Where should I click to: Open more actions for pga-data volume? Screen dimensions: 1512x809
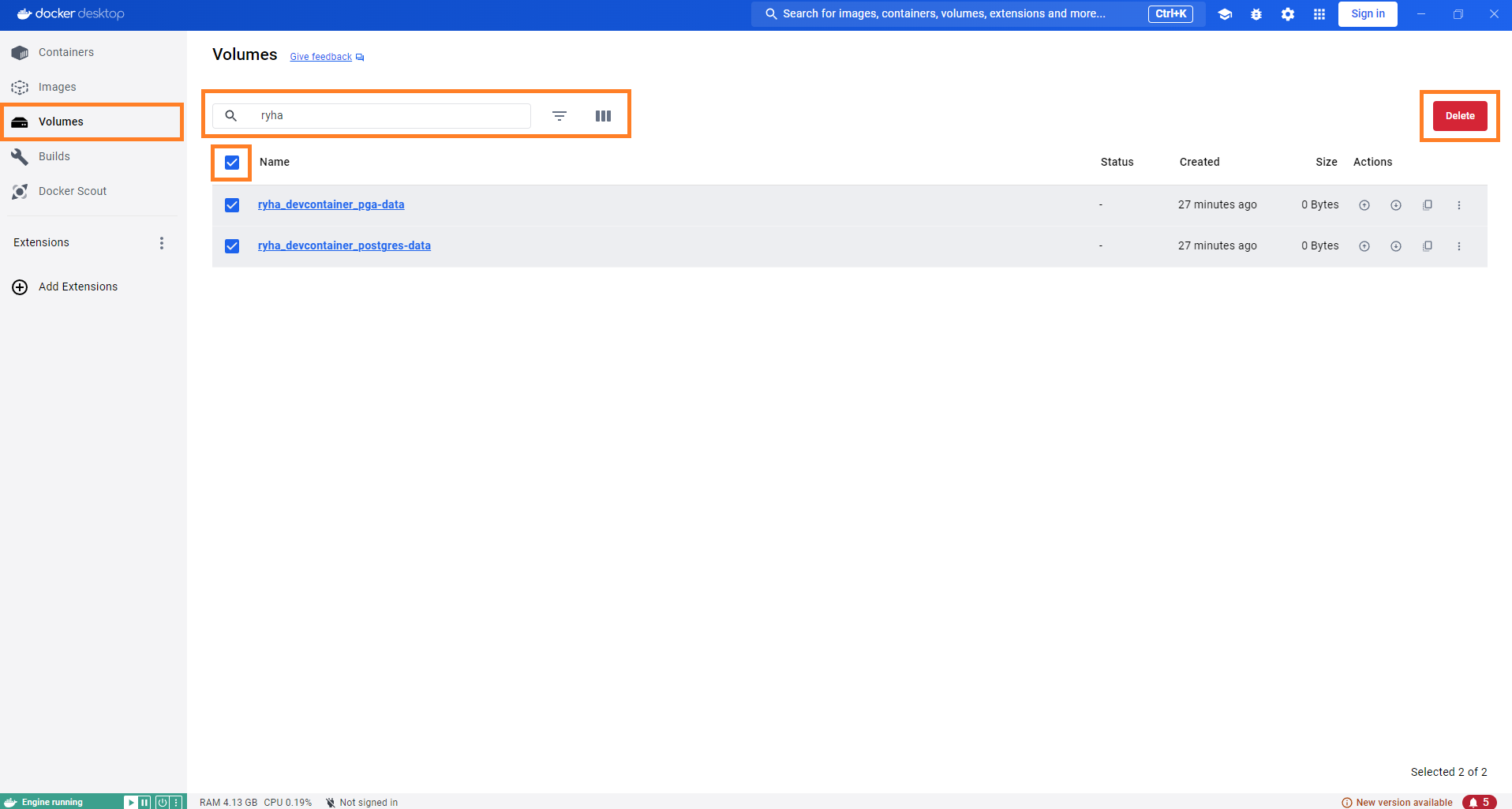click(1459, 205)
